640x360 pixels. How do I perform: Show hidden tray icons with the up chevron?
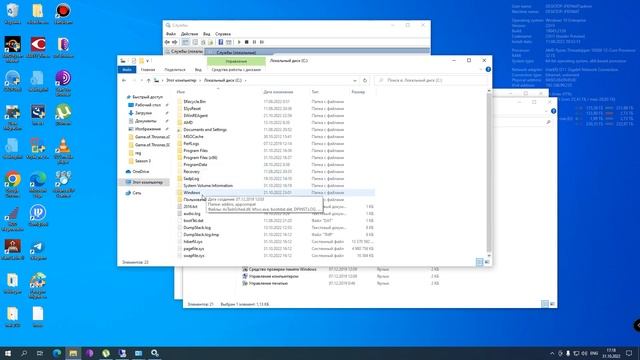pos(552,353)
